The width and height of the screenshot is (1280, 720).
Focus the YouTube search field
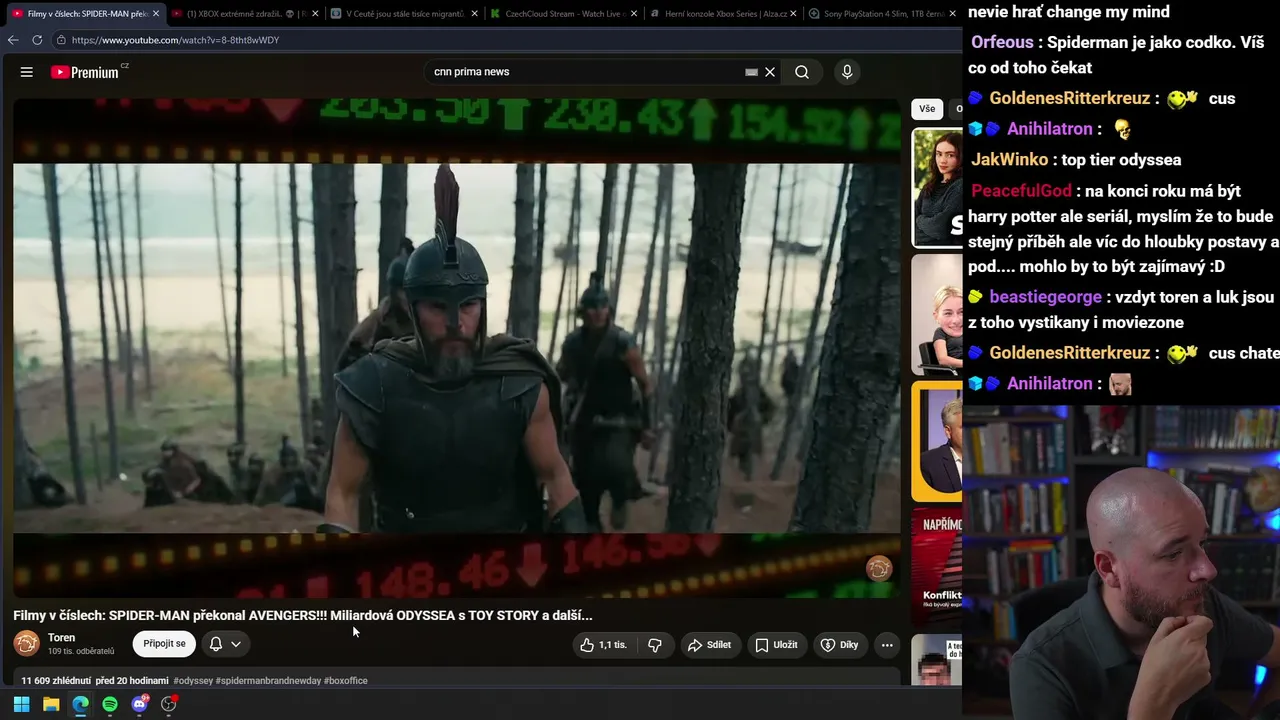point(585,72)
